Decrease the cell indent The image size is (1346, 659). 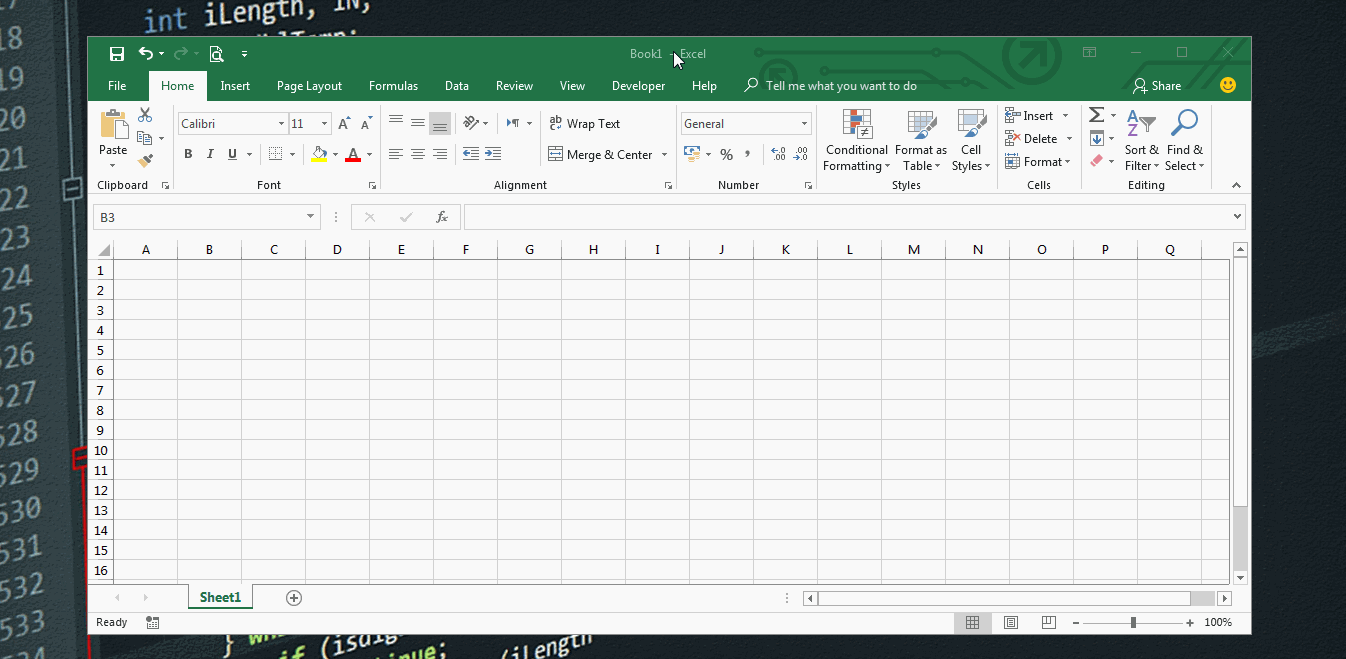coord(470,154)
